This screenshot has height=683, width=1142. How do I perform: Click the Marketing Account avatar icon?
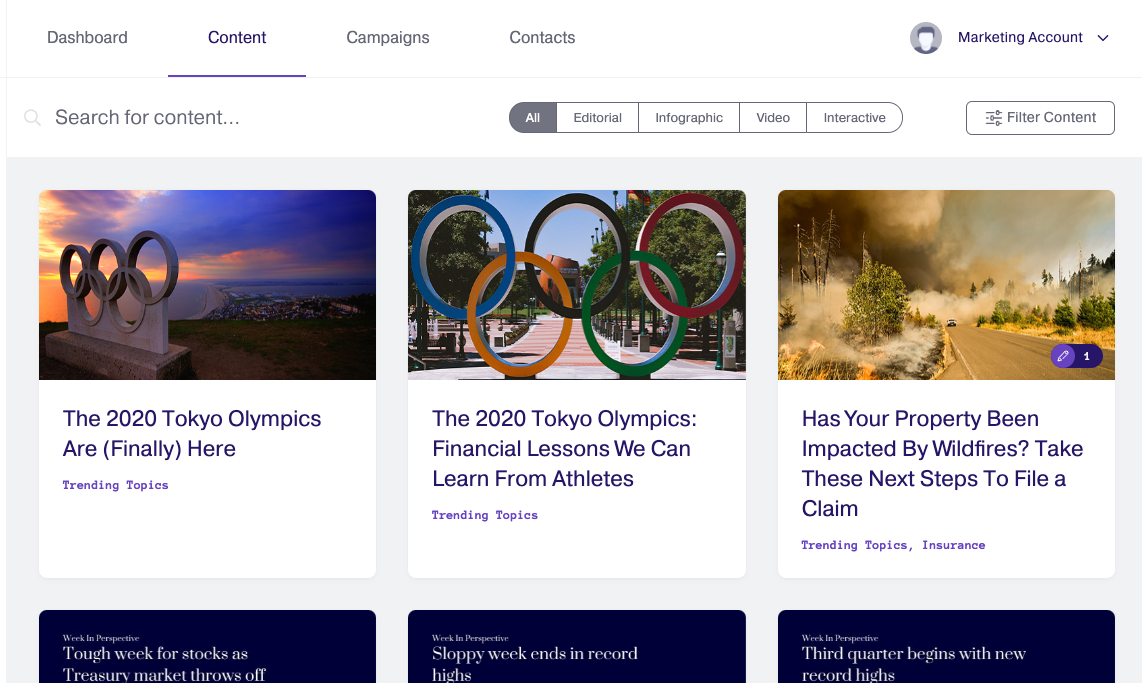point(926,38)
